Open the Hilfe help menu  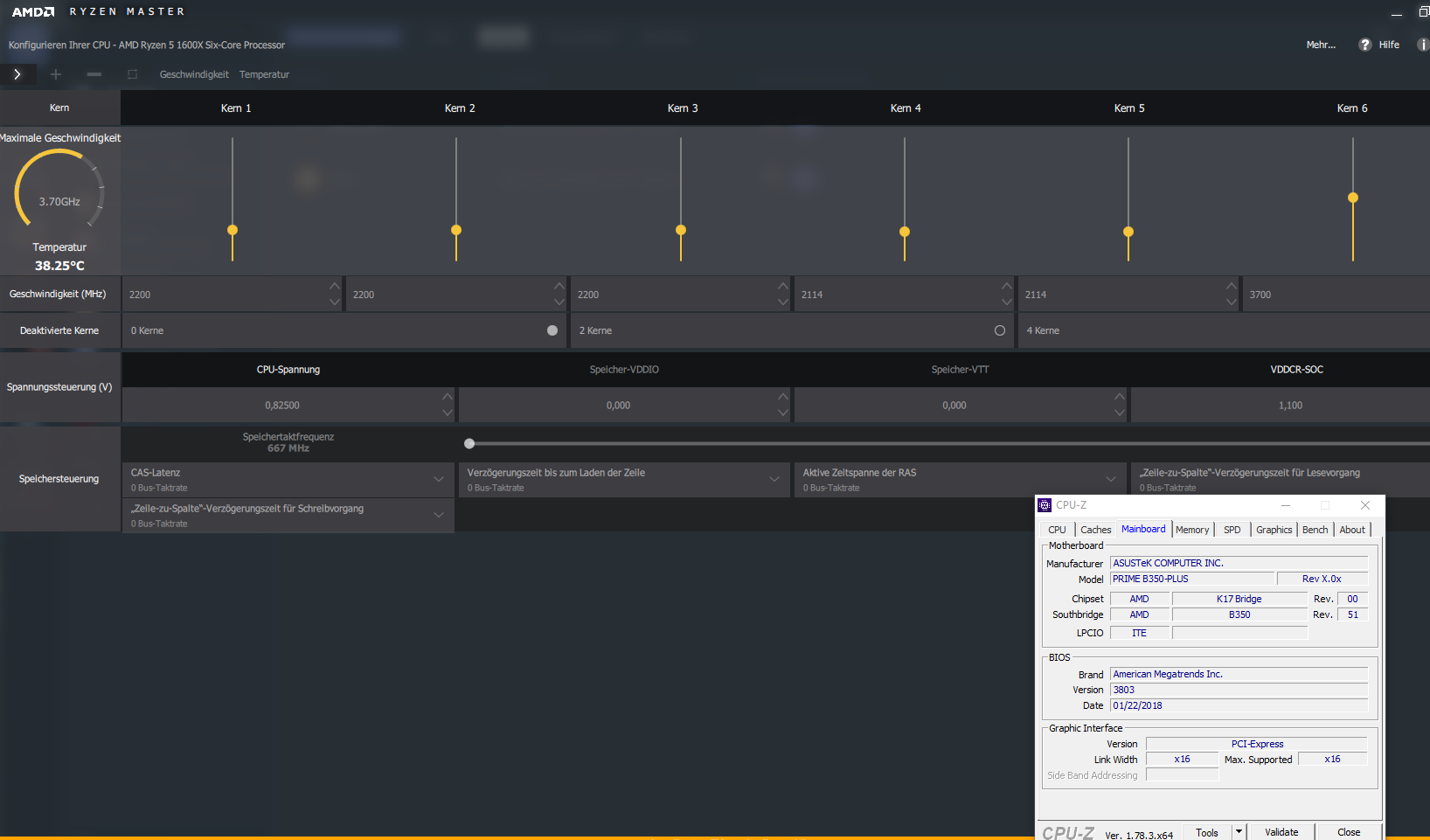[x=1379, y=45]
